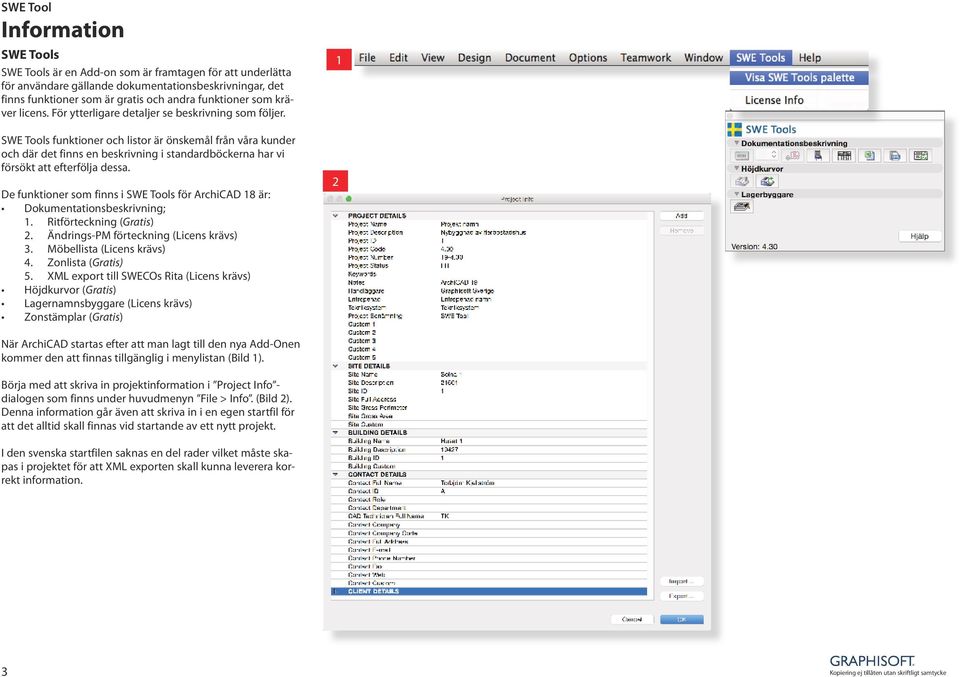Click the CAD Technician Full Name value 'TK'
The image size is (960, 677).
pos(445,516)
